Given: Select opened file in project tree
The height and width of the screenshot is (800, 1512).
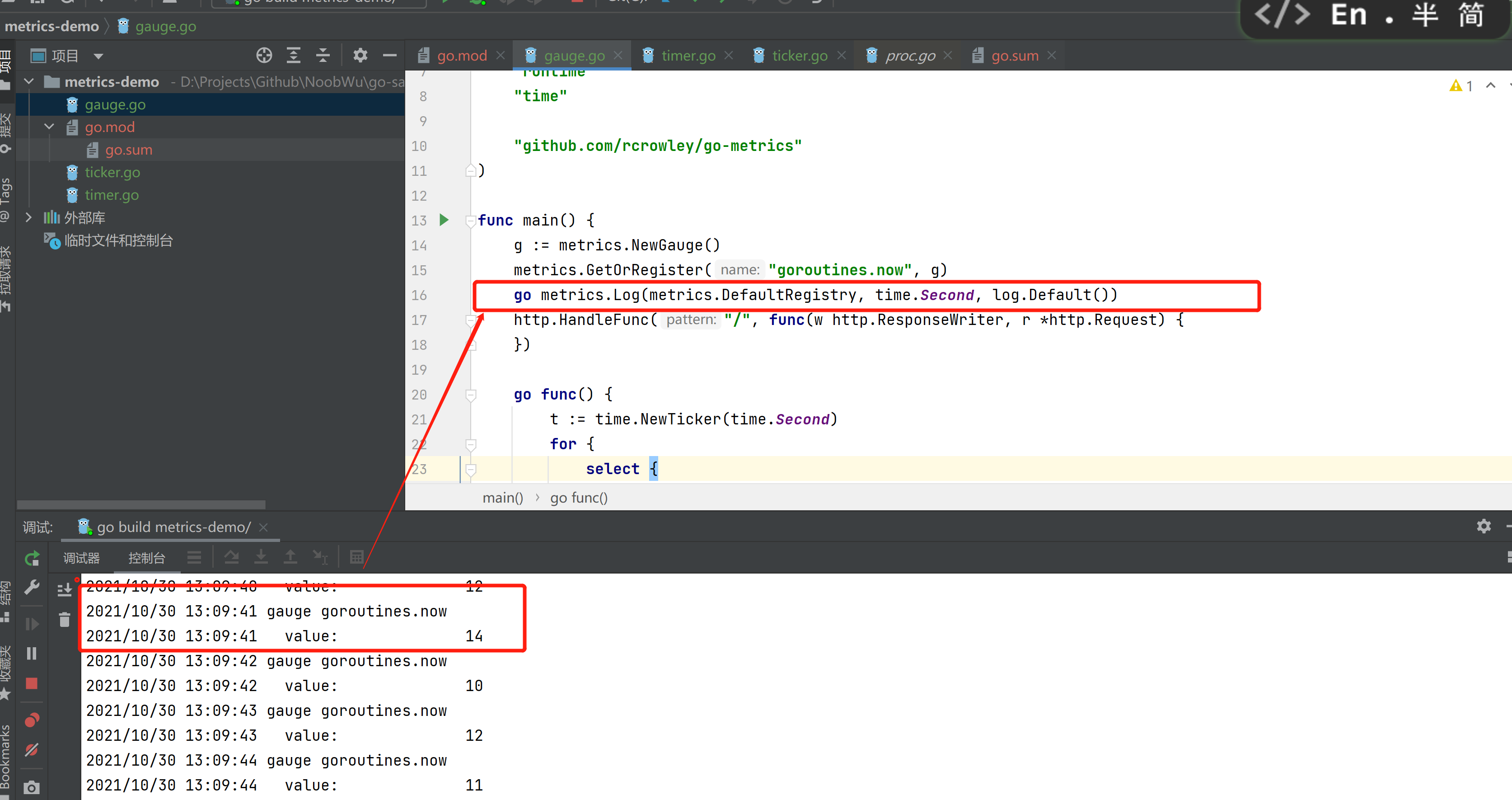Looking at the screenshot, I should tap(264, 56).
